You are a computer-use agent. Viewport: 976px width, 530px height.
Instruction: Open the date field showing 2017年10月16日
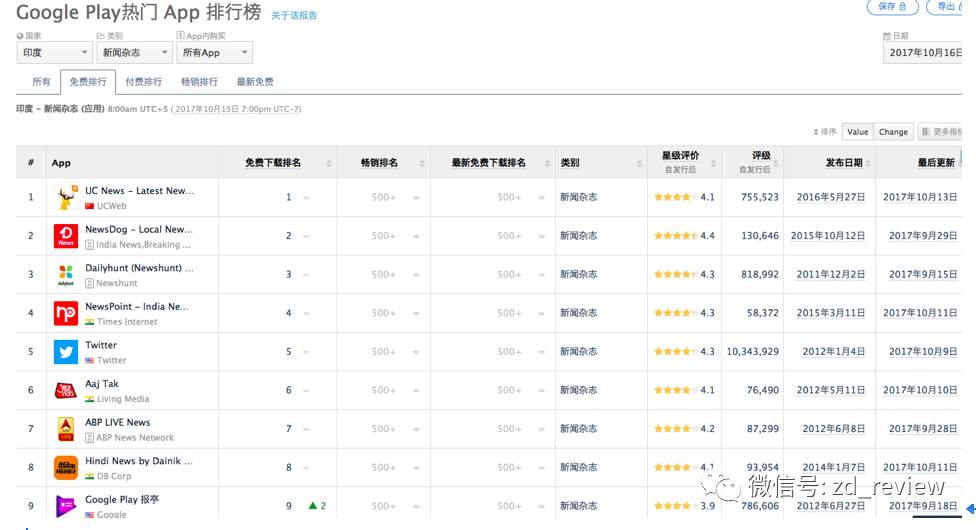point(927,53)
